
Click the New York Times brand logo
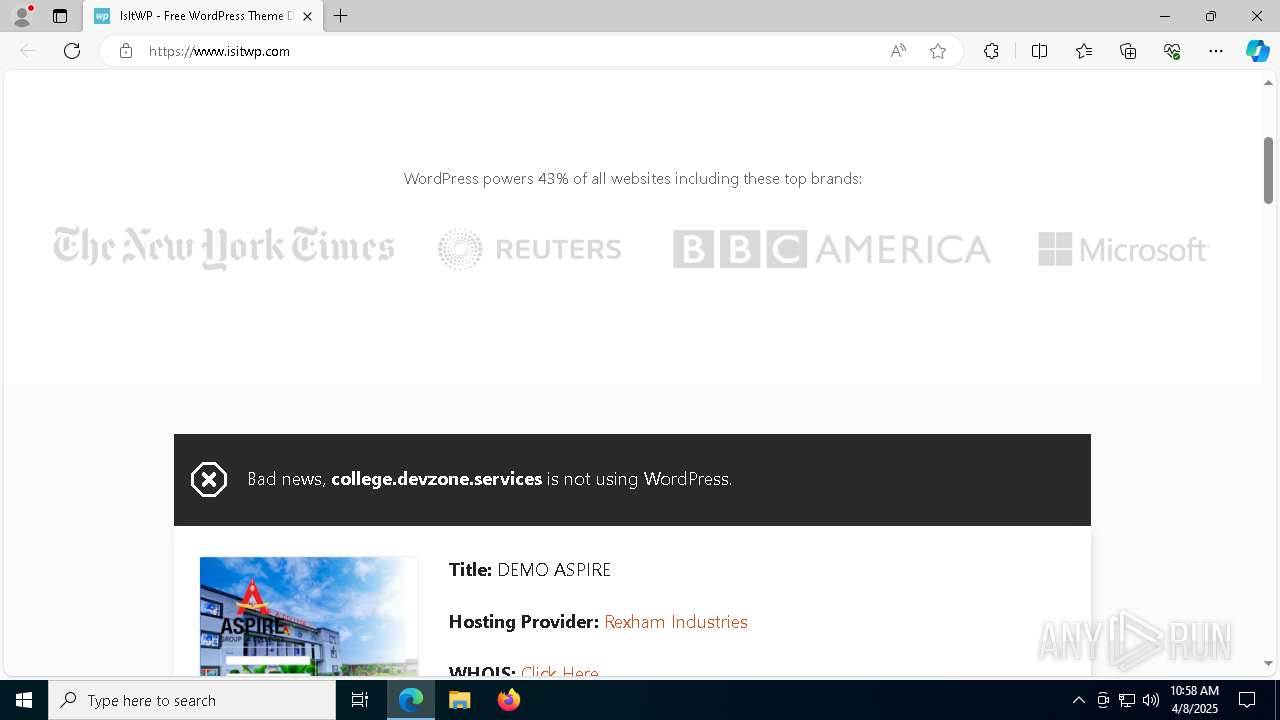pos(224,248)
